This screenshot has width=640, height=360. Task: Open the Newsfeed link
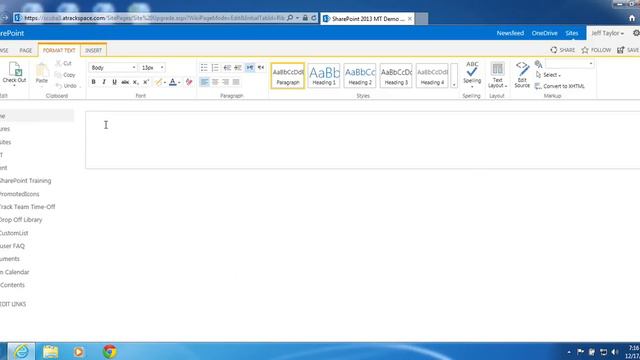[x=510, y=33]
